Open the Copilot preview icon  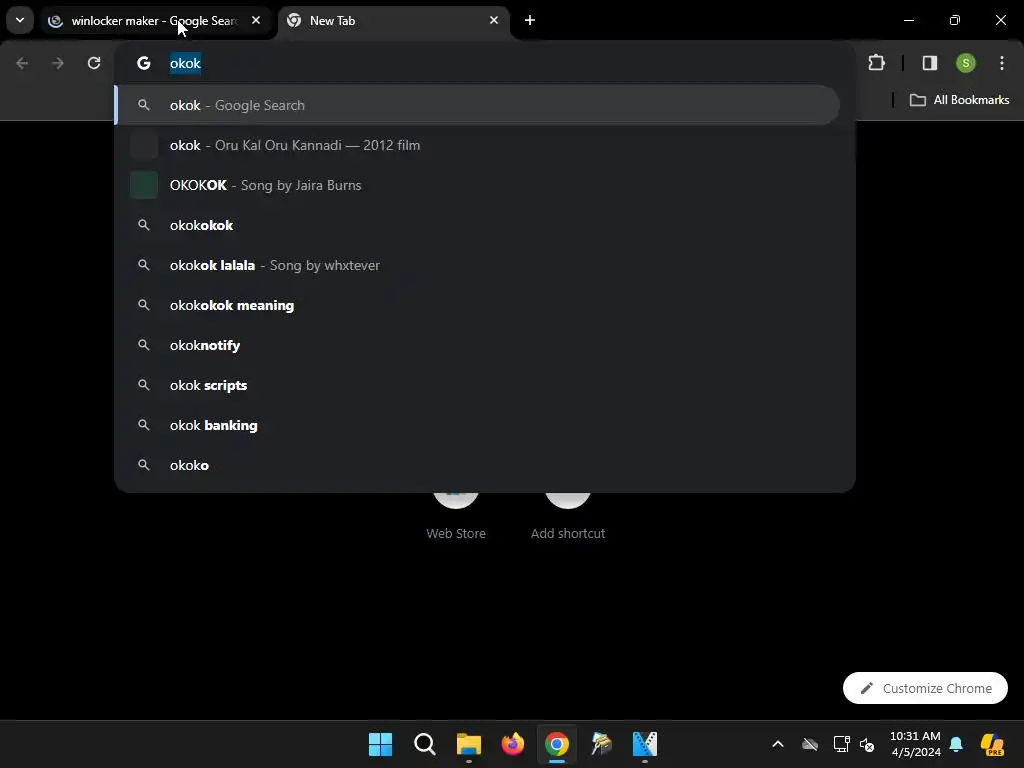992,744
